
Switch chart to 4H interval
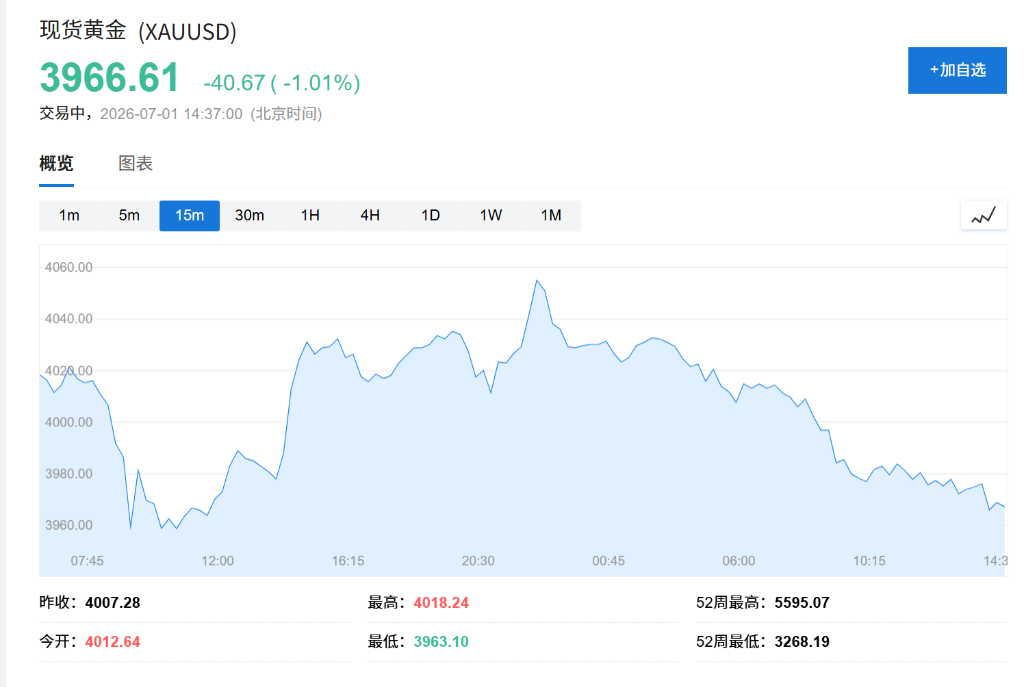coord(370,216)
